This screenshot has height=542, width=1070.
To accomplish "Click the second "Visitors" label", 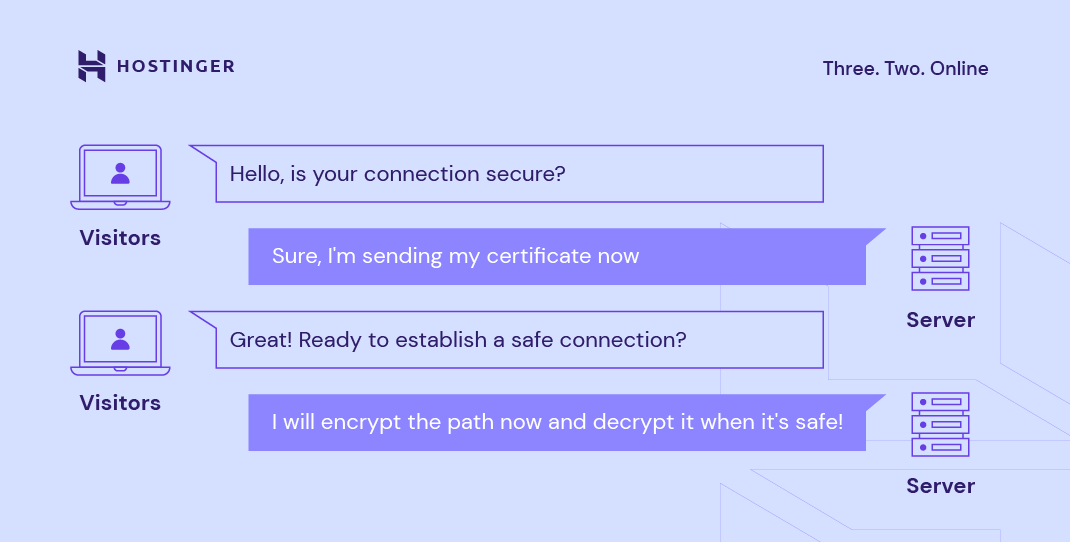I will (x=120, y=403).
